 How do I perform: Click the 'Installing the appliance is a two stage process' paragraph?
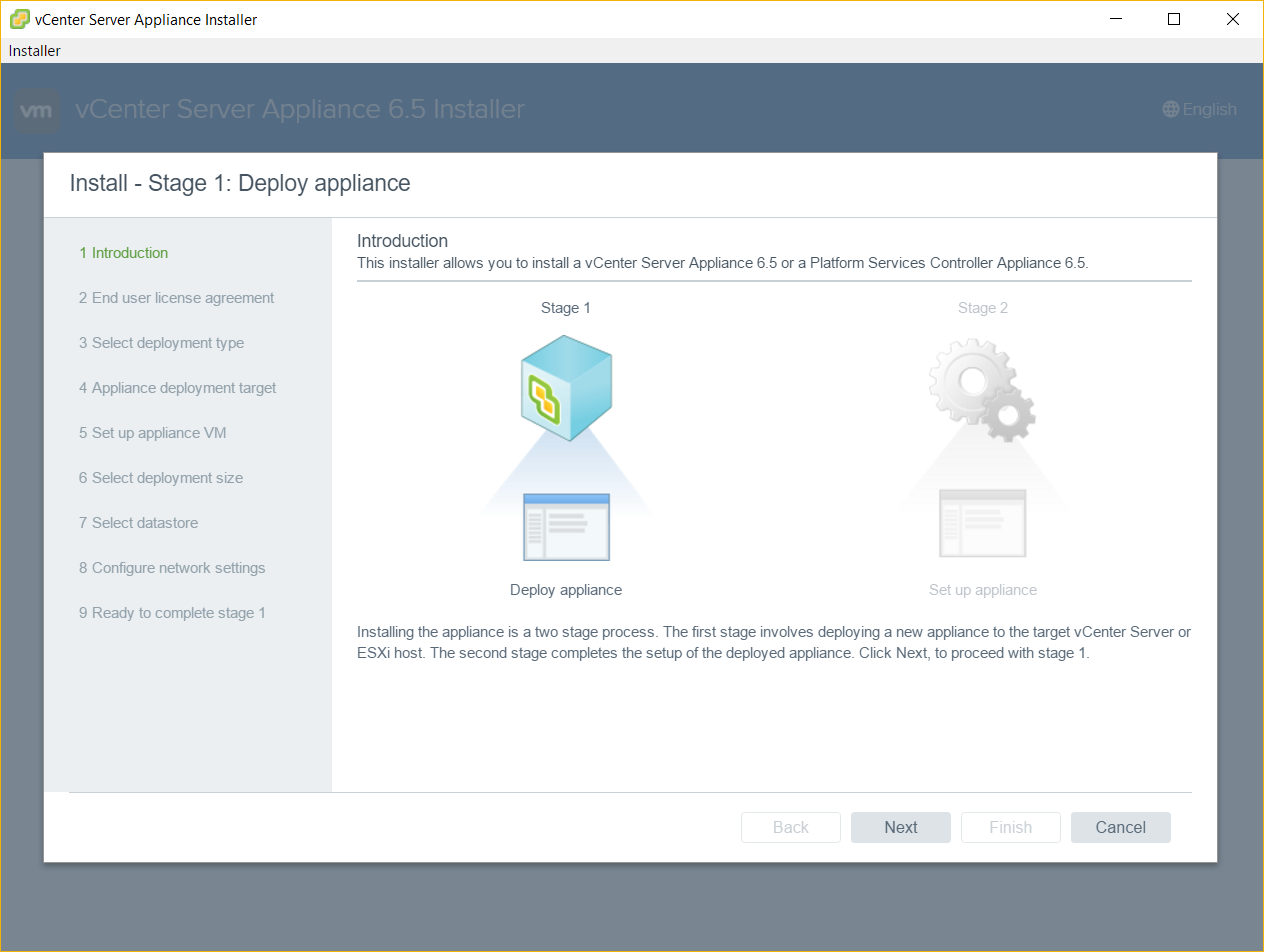tap(774, 643)
